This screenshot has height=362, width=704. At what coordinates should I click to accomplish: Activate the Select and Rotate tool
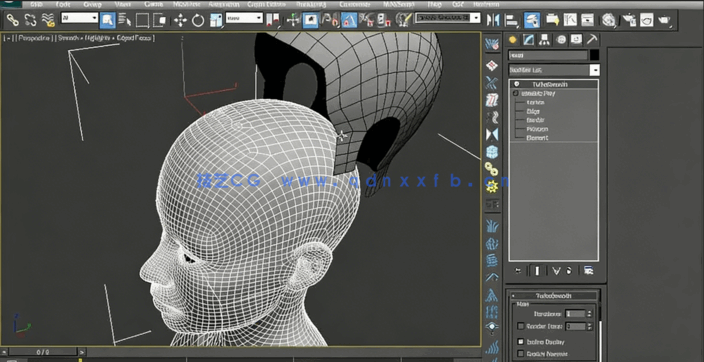click(x=198, y=20)
